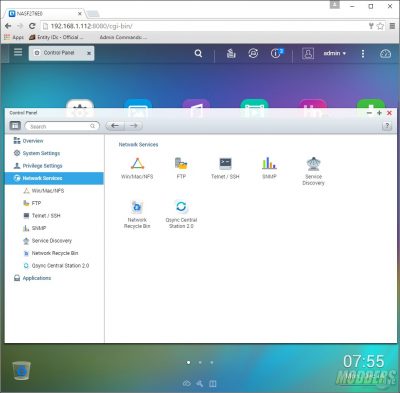
Task: Go forward in Control Panel
Action: coord(134,126)
